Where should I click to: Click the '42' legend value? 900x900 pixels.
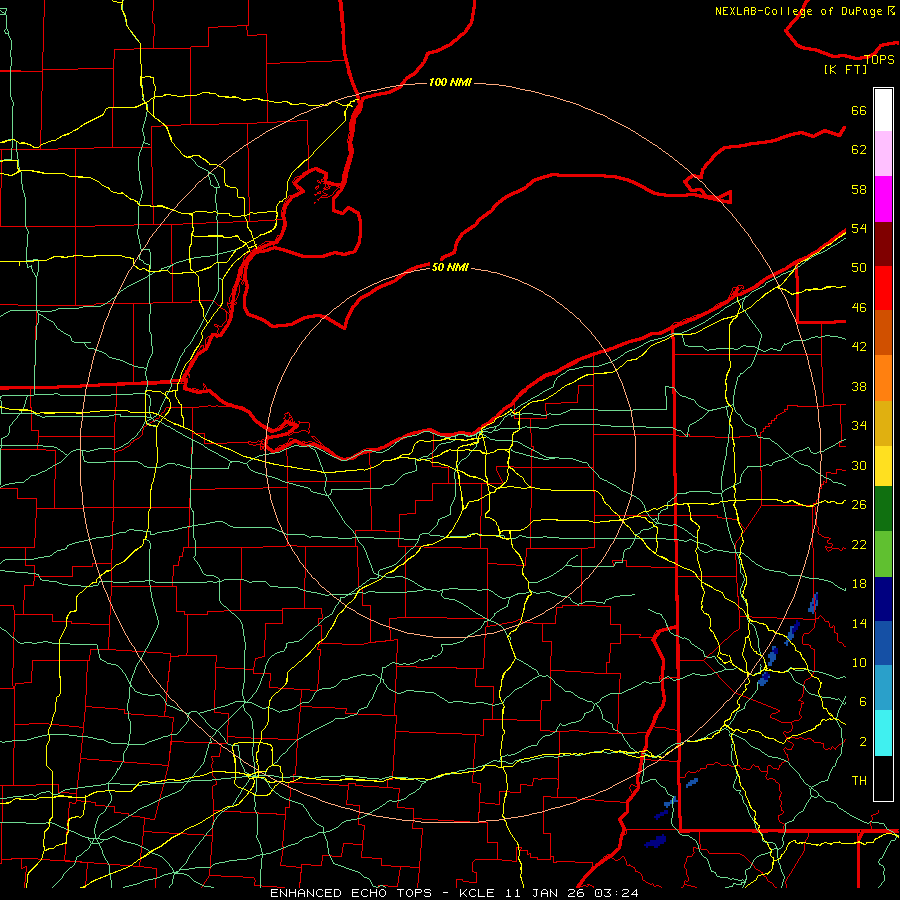coord(859,347)
